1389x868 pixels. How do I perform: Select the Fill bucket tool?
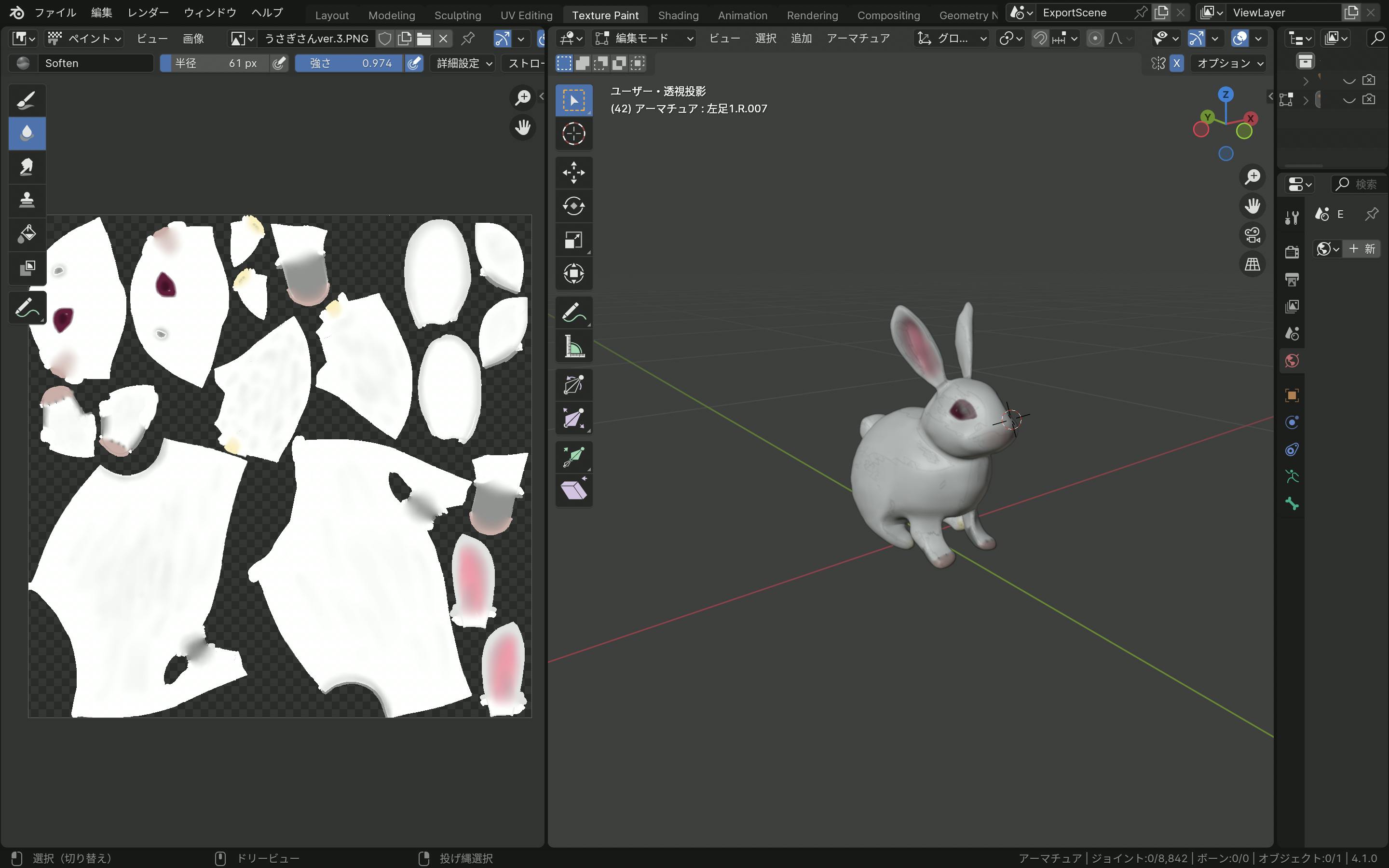[27, 234]
